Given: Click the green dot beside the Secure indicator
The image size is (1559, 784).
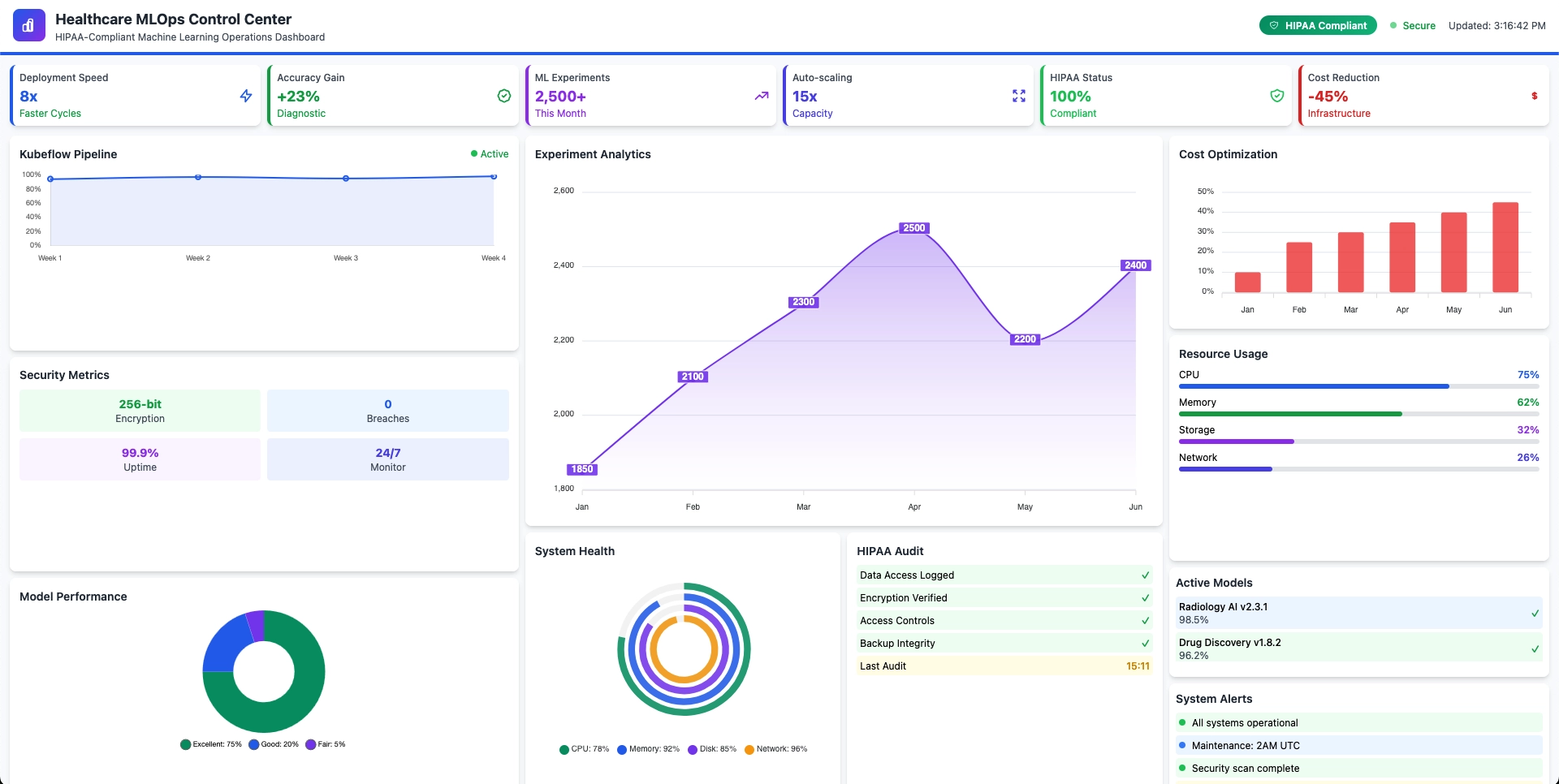Looking at the screenshot, I should (1393, 25).
